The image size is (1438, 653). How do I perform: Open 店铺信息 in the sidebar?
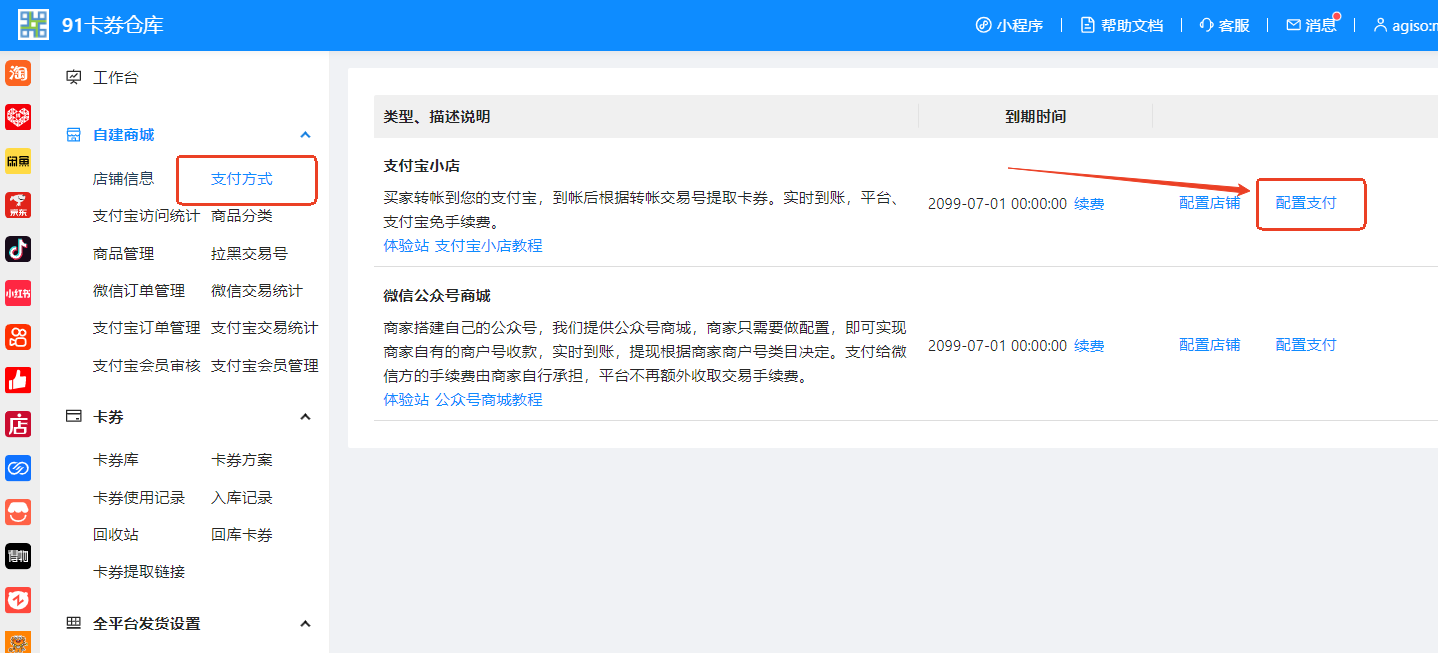(123, 179)
